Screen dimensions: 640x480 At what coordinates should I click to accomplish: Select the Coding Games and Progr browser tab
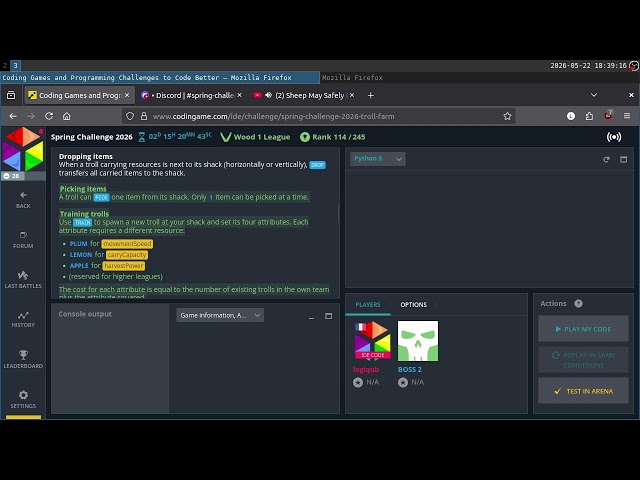pyautogui.click(x=79, y=95)
